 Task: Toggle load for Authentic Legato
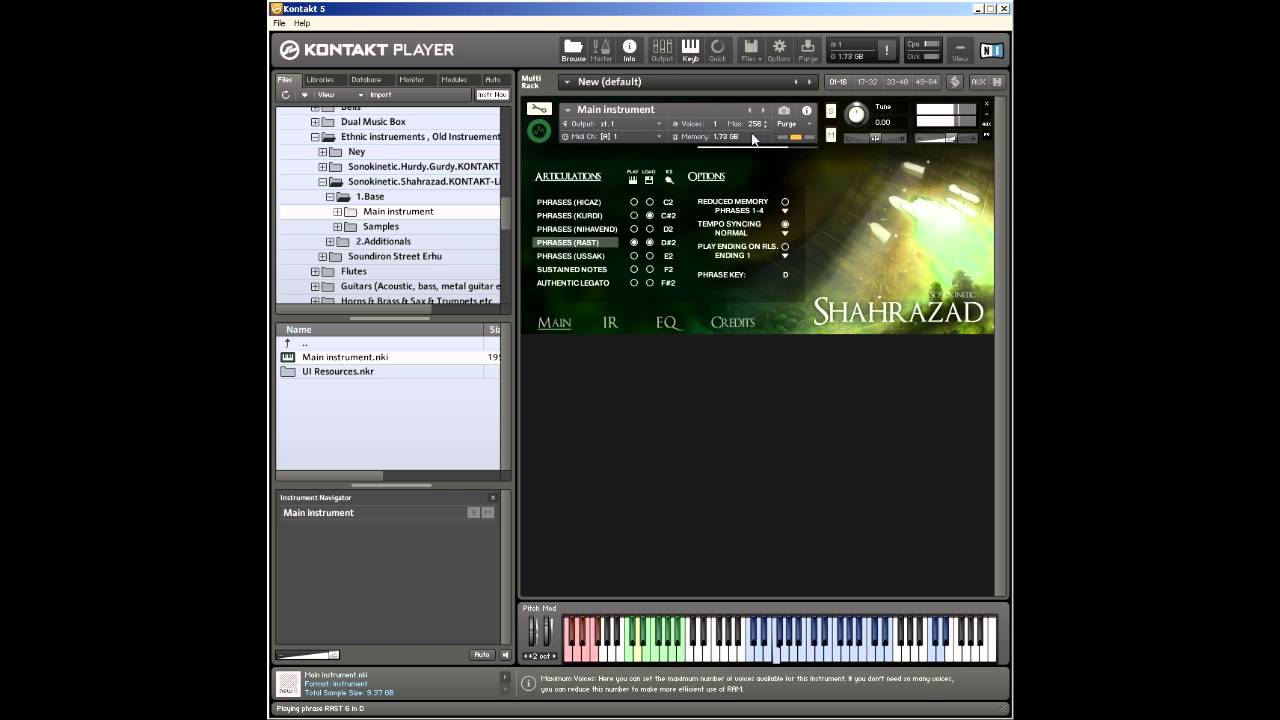click(650, 283)
